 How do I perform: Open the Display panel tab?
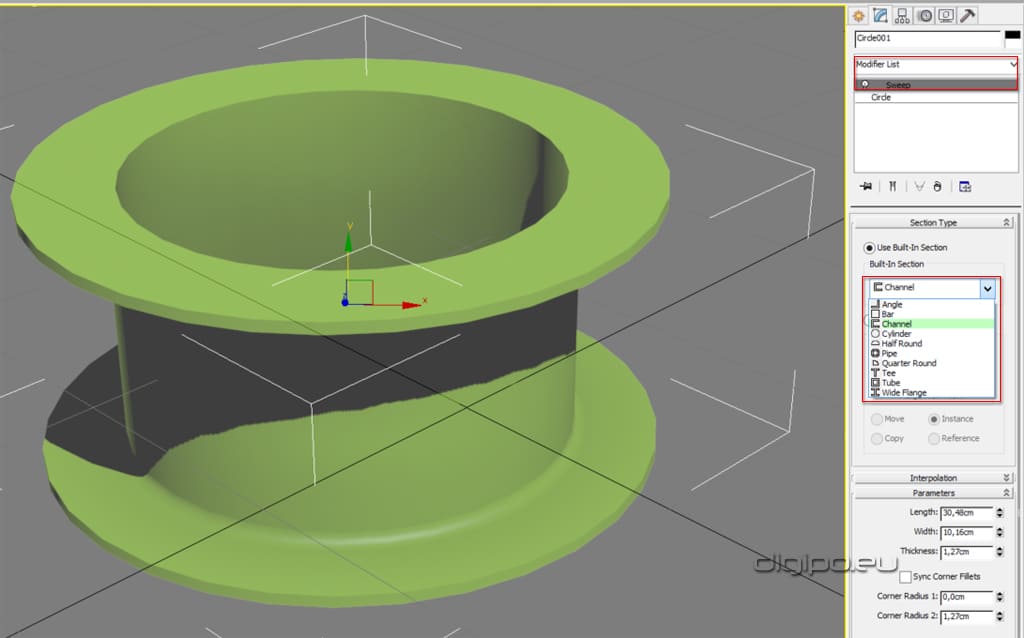pyautogui.click(x=946, y=15)
